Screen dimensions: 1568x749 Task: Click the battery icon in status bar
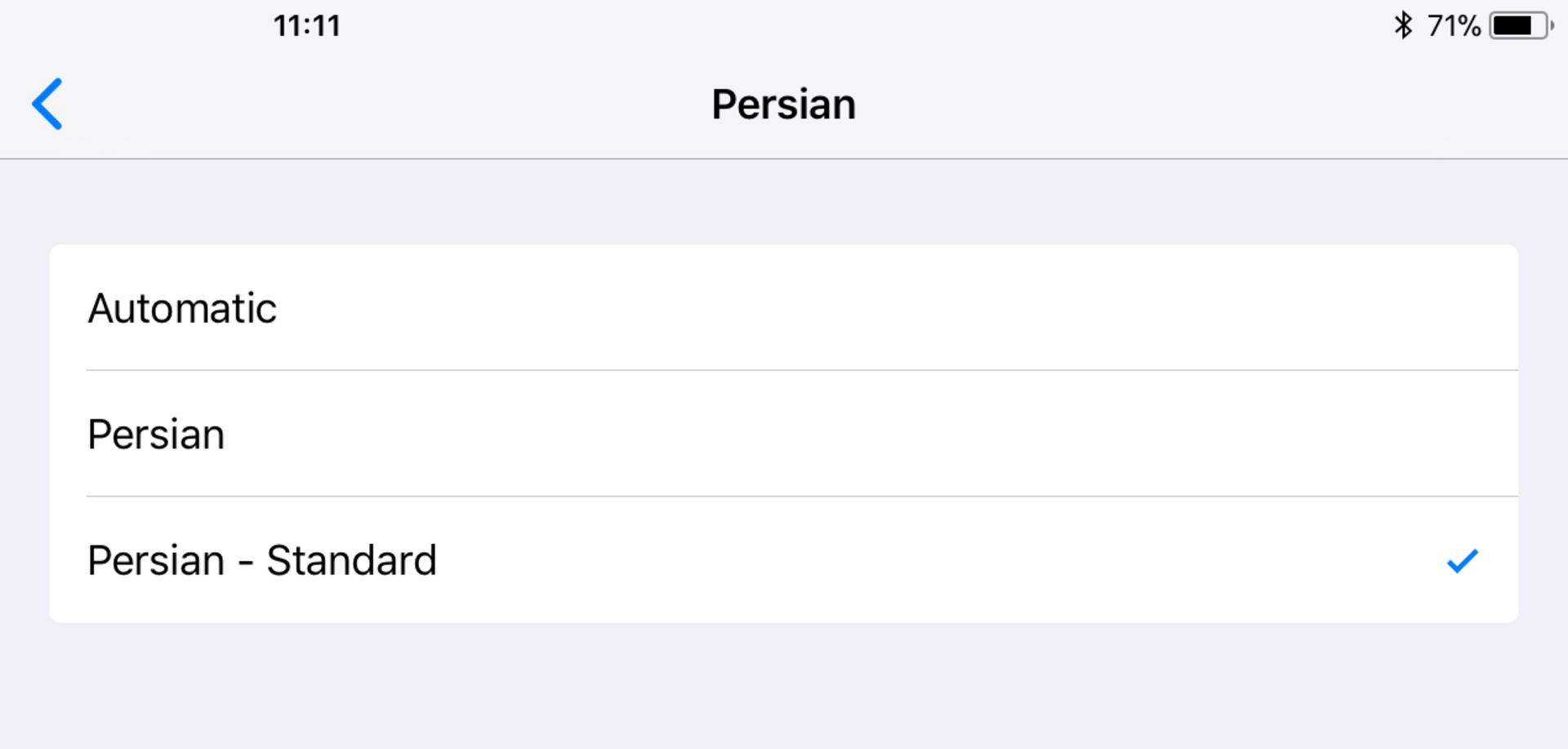coord(1520,25)
